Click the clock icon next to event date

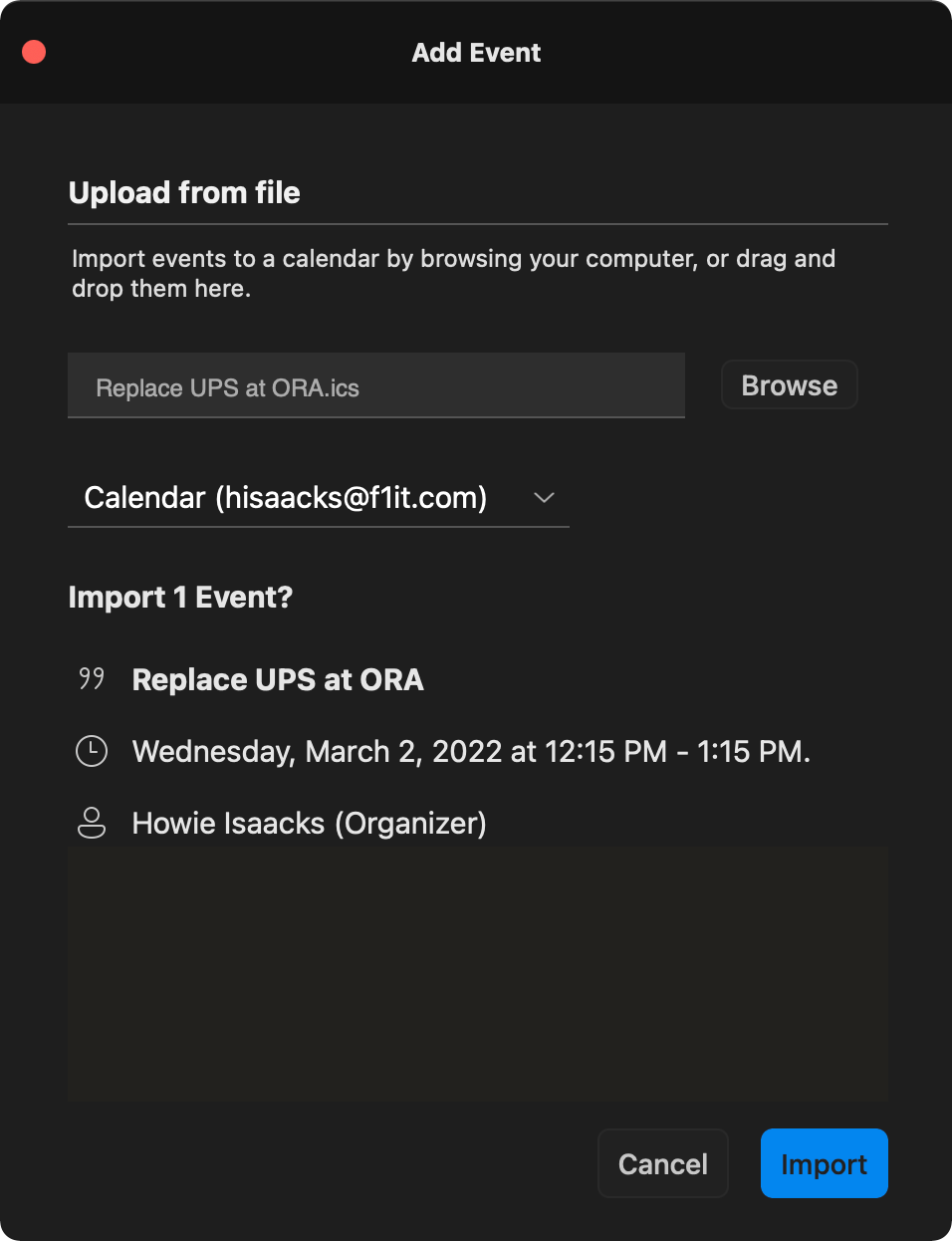92,751
